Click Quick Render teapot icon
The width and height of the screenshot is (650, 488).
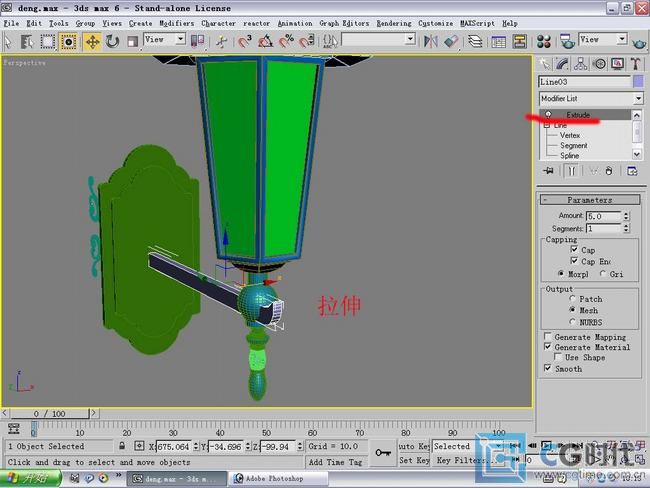coord(639,42)
